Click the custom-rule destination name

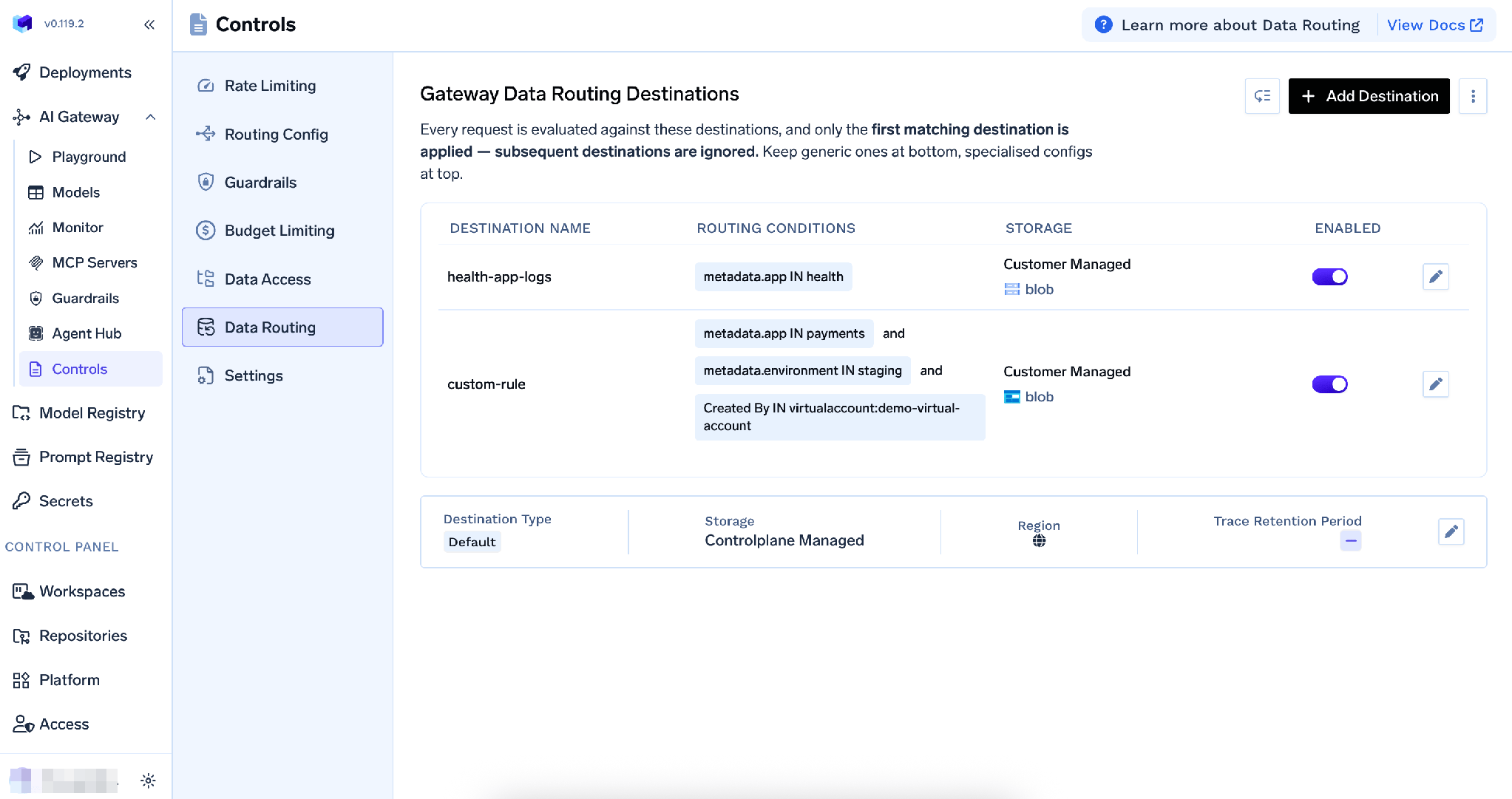click(x=487, y=384)
